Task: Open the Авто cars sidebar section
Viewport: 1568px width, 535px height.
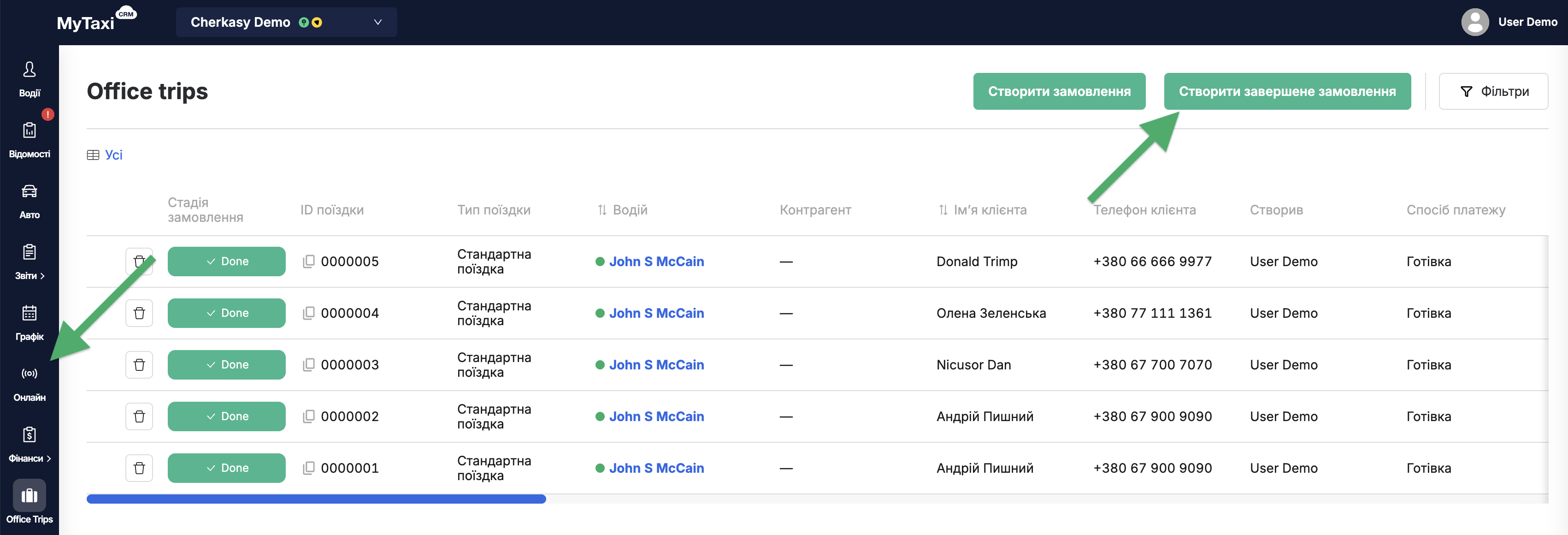Action: click(29, 201)
